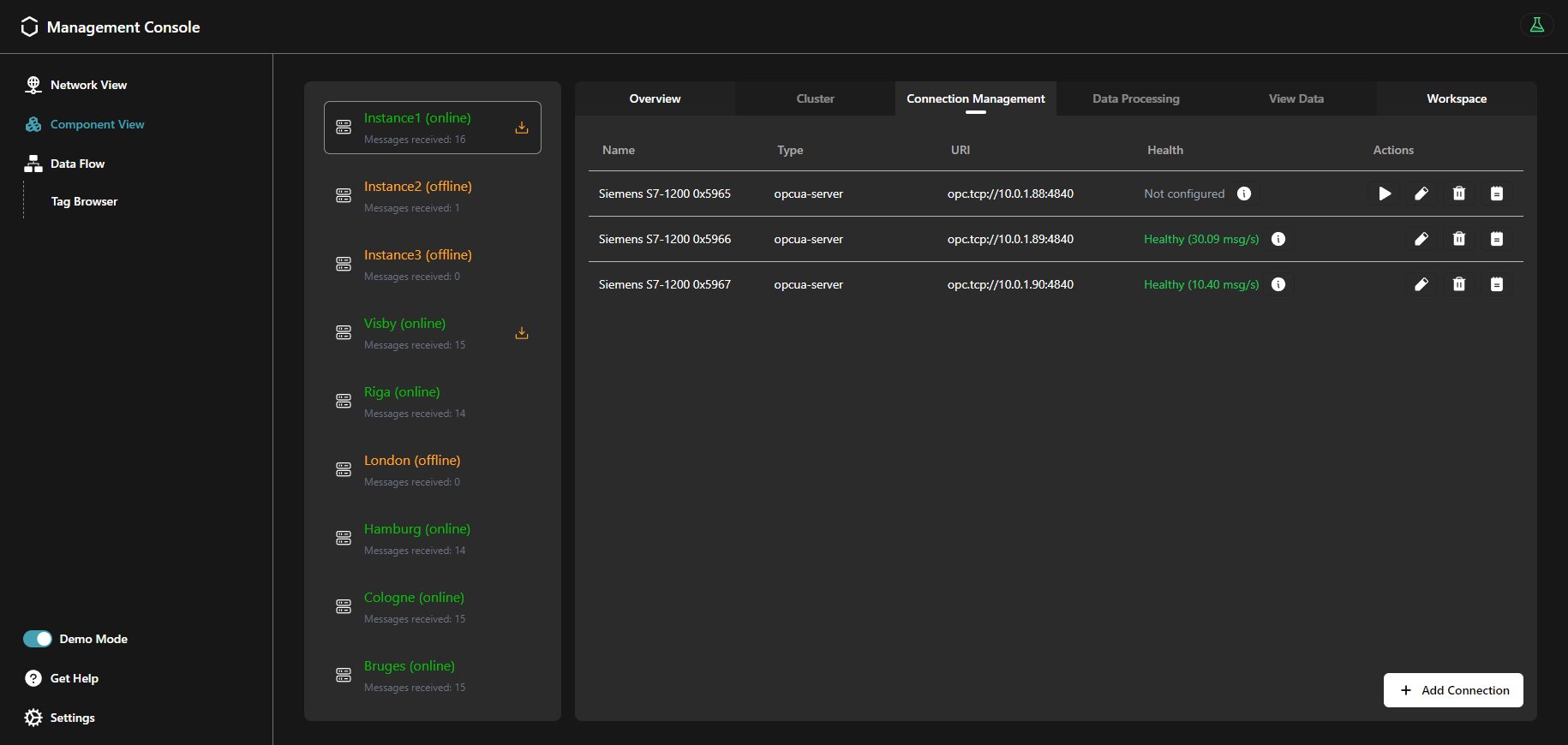Navigate to Network View
This screenshot has height=745, width=1568.
88,85
